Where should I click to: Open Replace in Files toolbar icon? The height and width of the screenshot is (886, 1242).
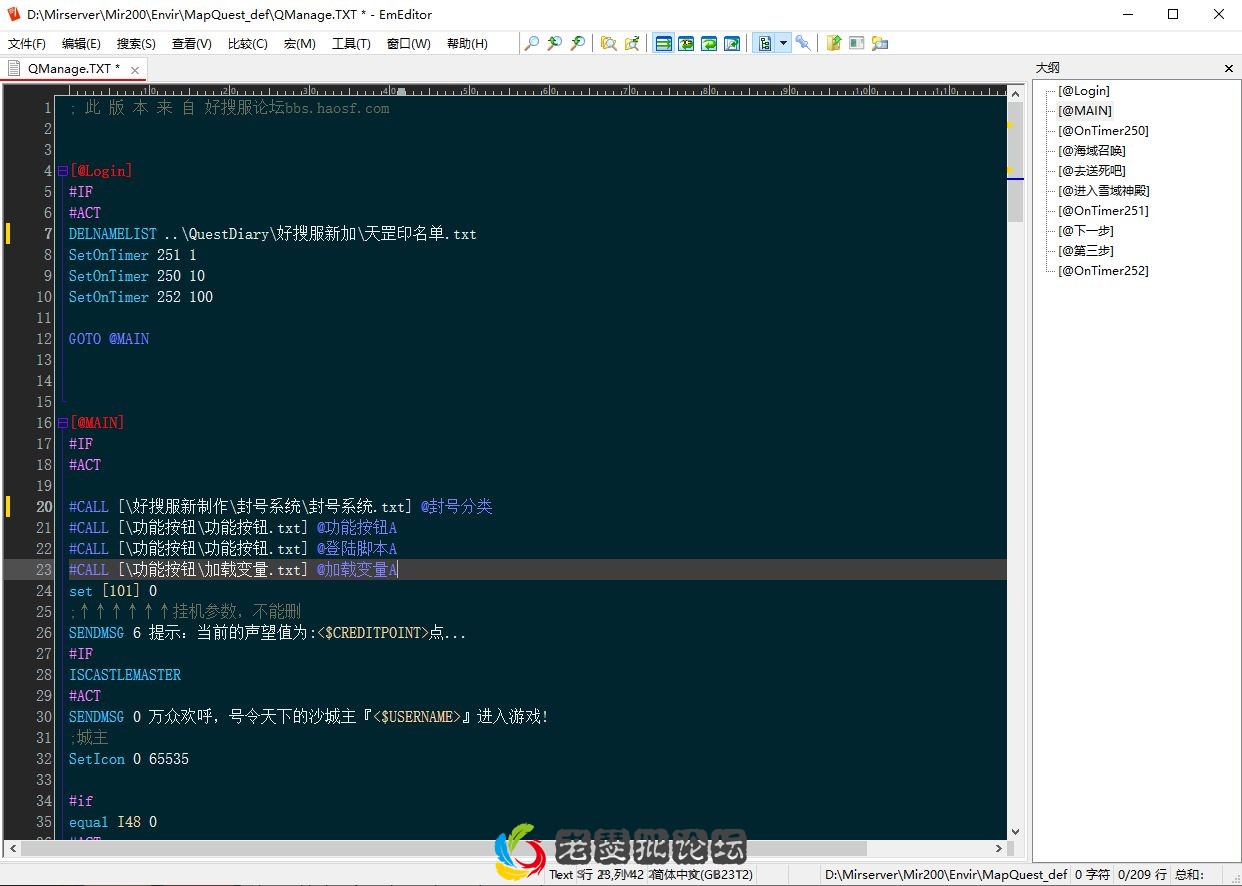631,43
